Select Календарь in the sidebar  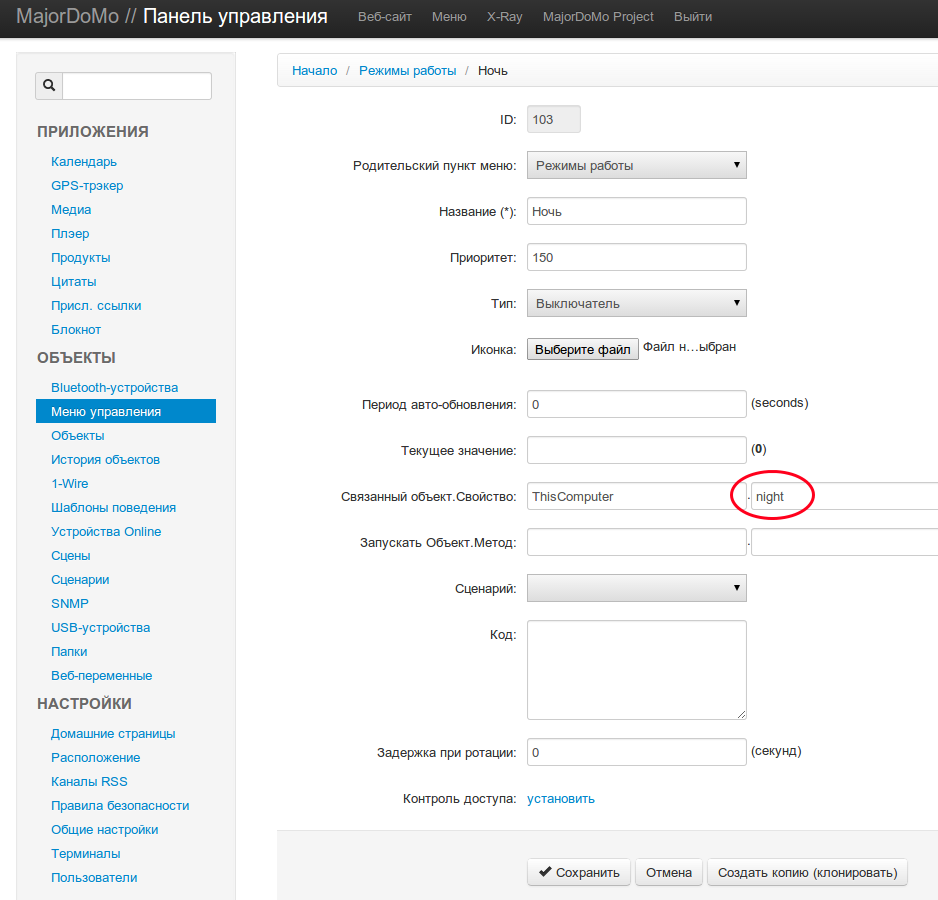84,161
